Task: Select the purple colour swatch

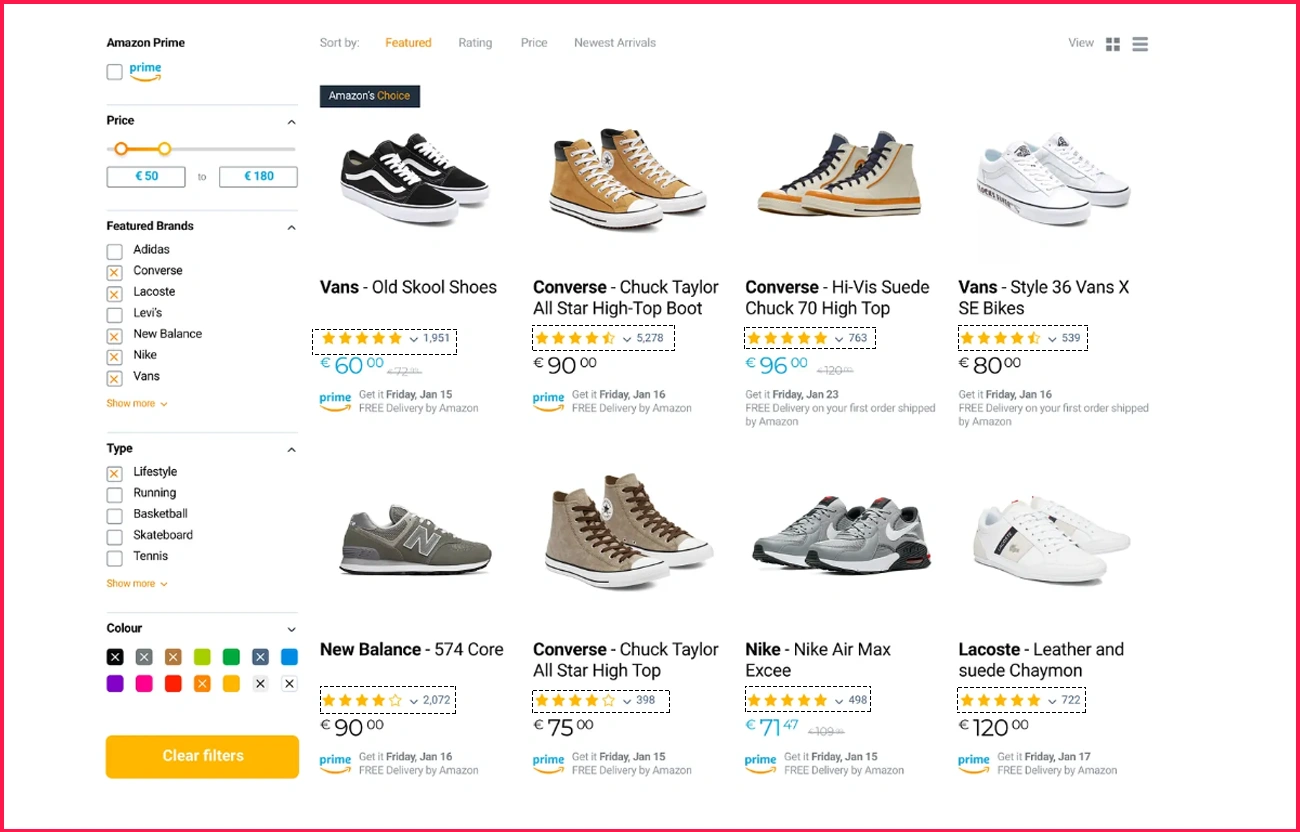Action: tap(115, 684)
